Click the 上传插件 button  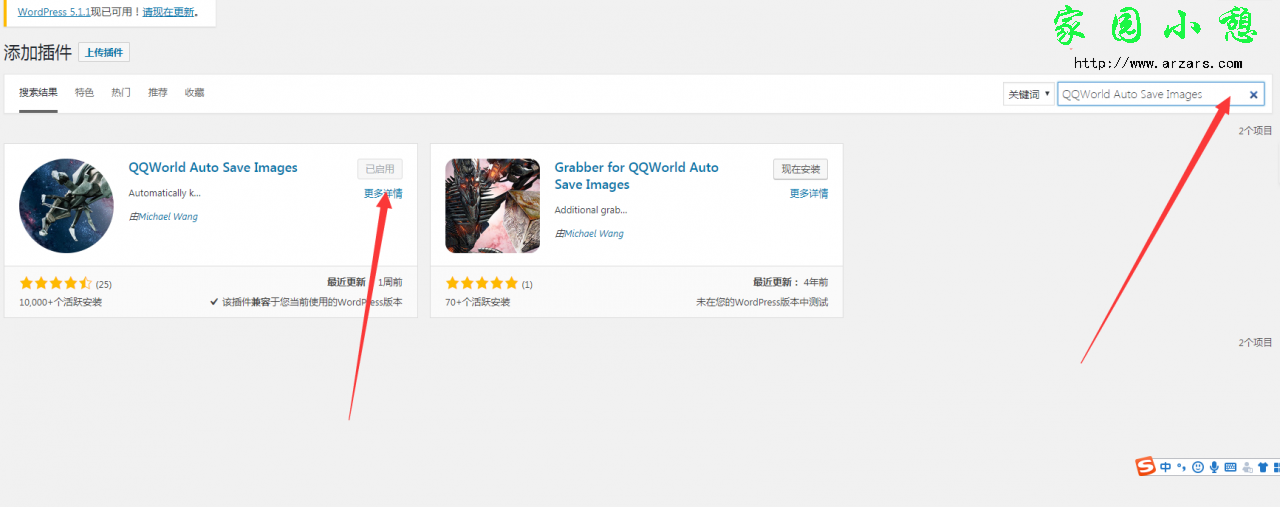click(x=104, y=53)
